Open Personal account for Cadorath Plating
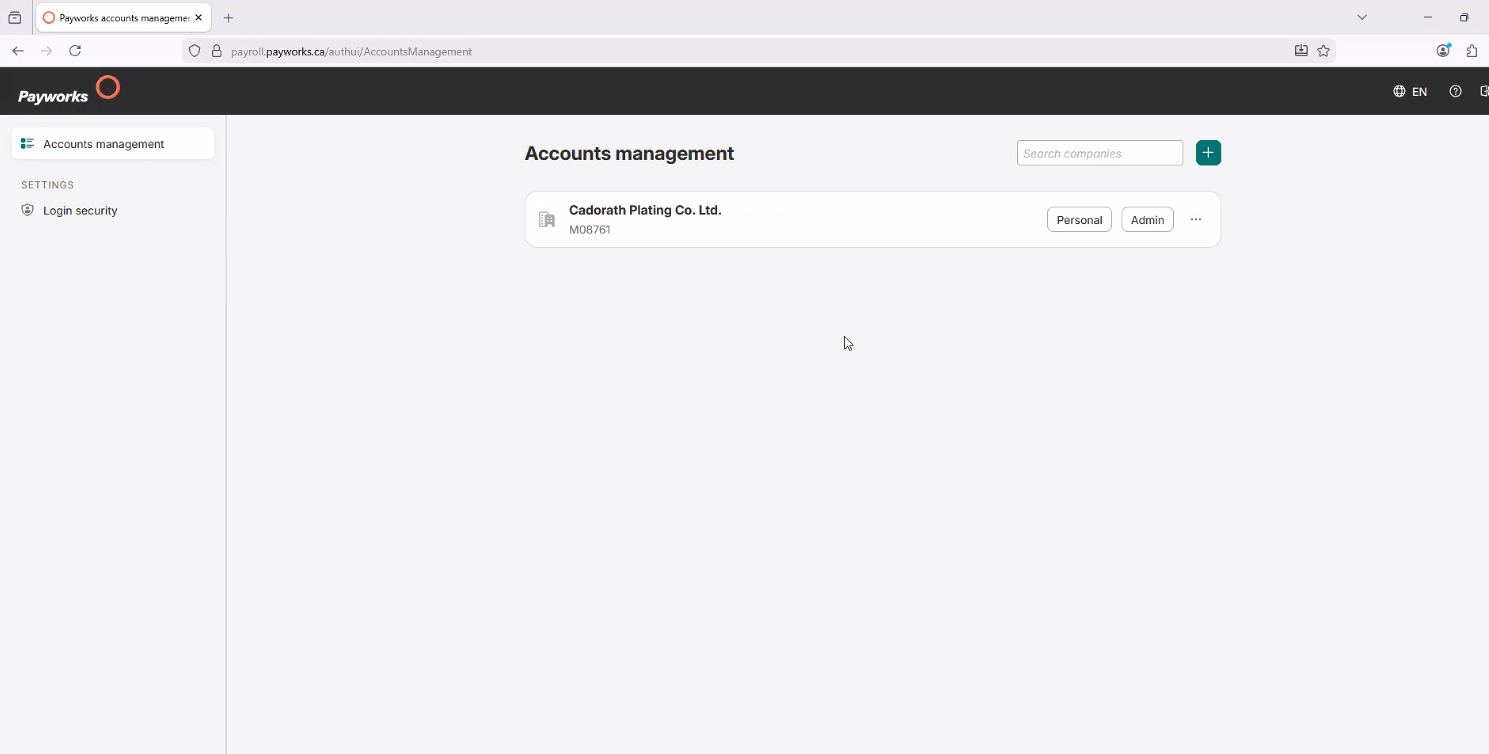This screenshot has height=754, width=1489. tap(1079, 220)
